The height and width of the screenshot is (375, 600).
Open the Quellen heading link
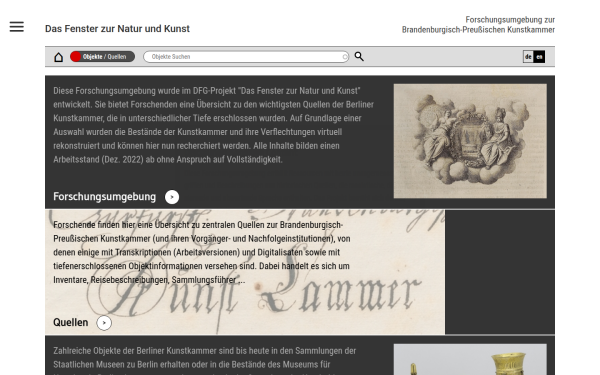(x=70, y=323)
